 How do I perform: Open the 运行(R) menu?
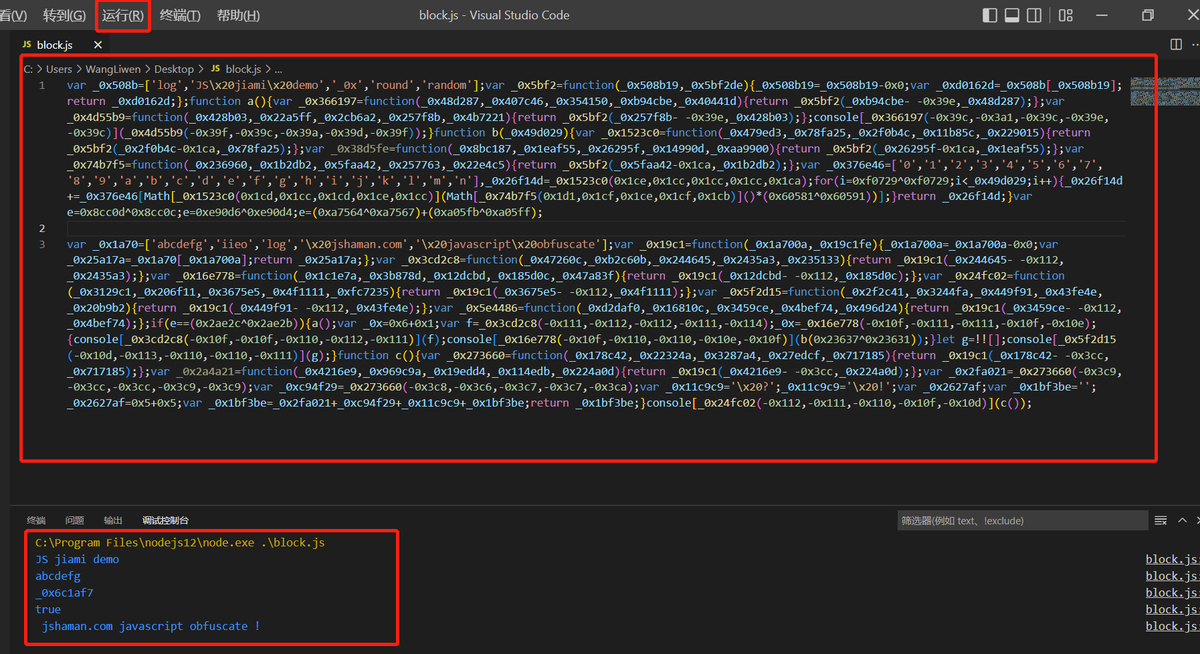[123, 15]
